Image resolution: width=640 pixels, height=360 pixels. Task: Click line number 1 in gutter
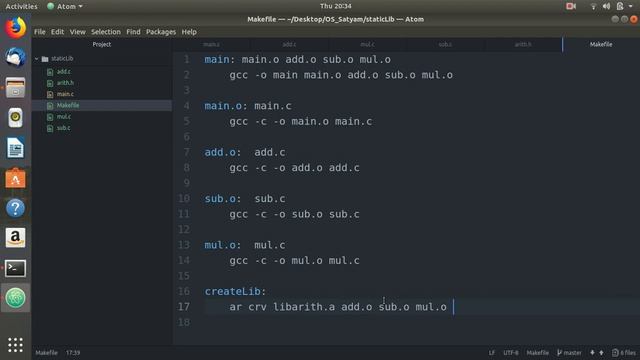pos(187,60)
